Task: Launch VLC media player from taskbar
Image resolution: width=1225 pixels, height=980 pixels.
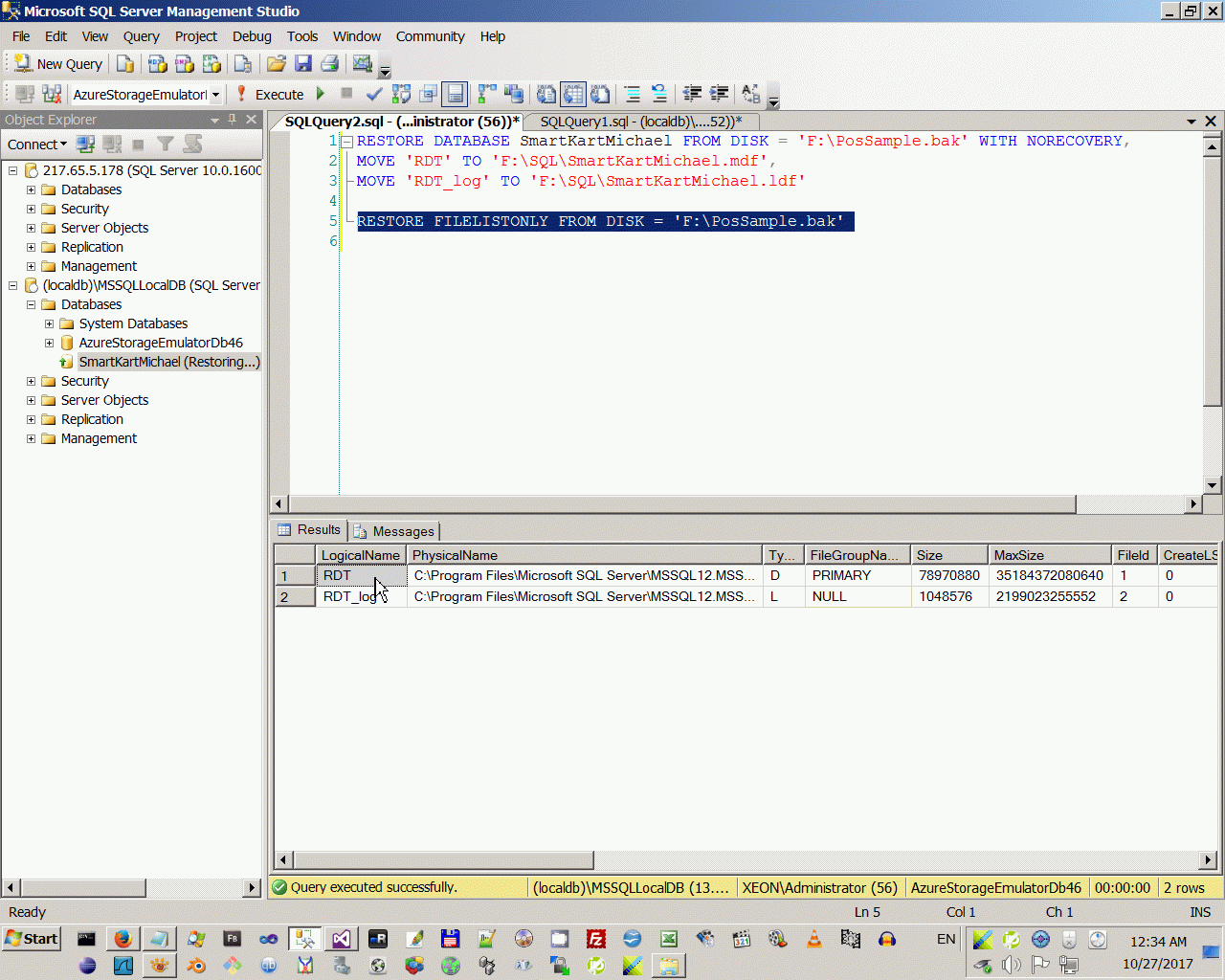Action: (813, 939)
